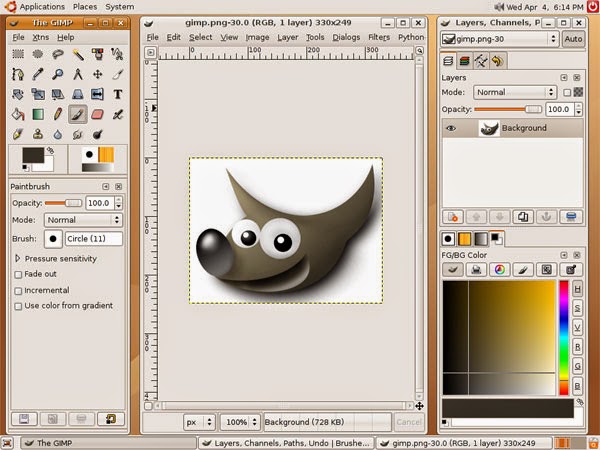
Task: Open the gimp.png-30 image selector dropdown
Action: [499, 39]
